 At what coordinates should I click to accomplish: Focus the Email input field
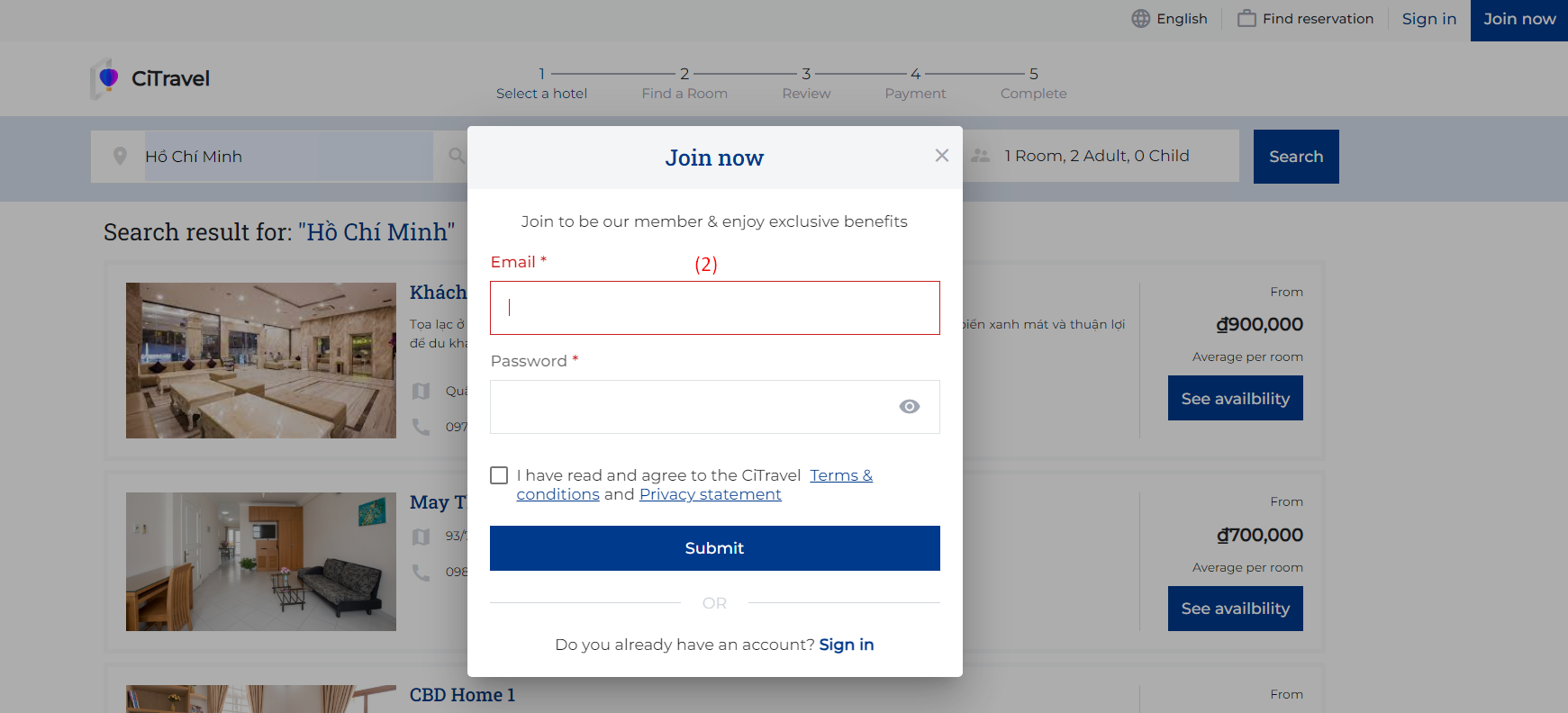tap(714, 308)
